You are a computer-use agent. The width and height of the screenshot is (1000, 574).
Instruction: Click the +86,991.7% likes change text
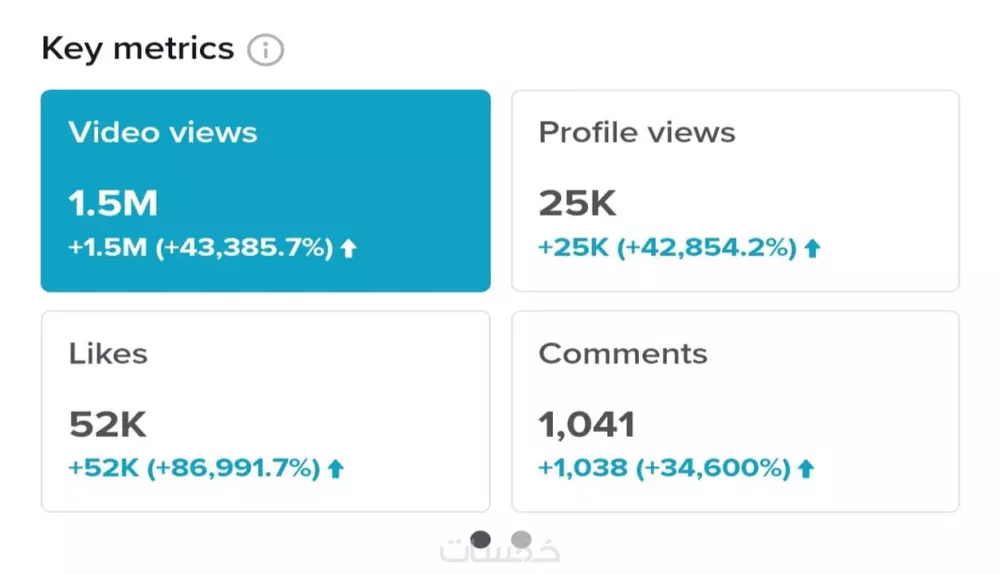coord(234,468)
